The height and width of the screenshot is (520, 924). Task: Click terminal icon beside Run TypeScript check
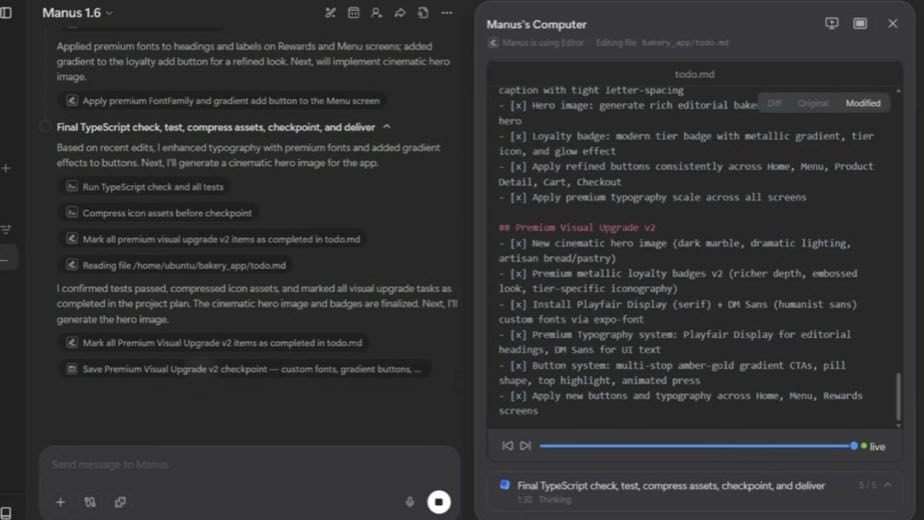(72, 187)
